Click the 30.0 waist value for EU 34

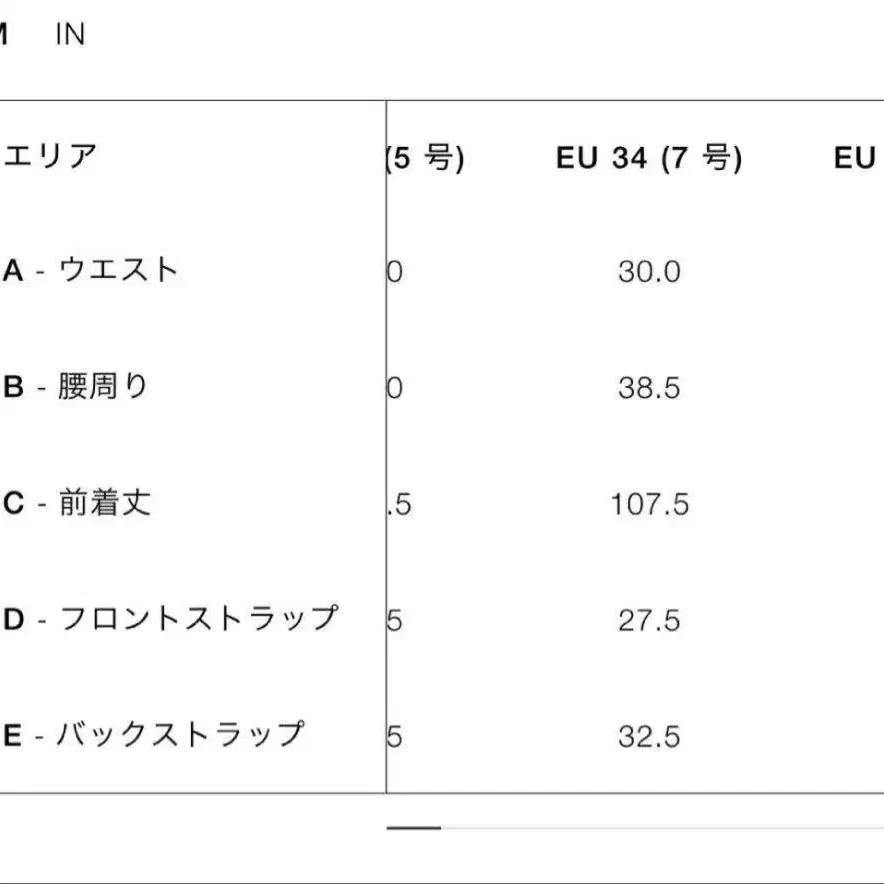coord(649,272)
